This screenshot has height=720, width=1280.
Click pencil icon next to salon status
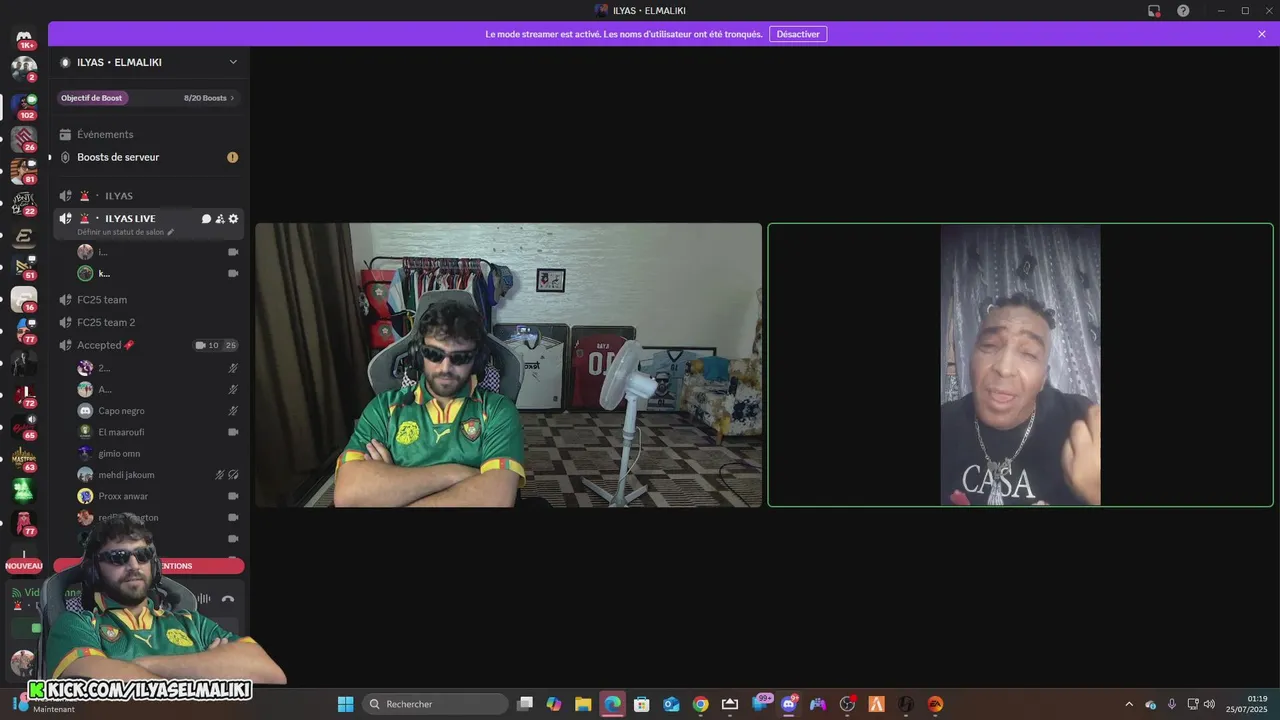[170, 232]
